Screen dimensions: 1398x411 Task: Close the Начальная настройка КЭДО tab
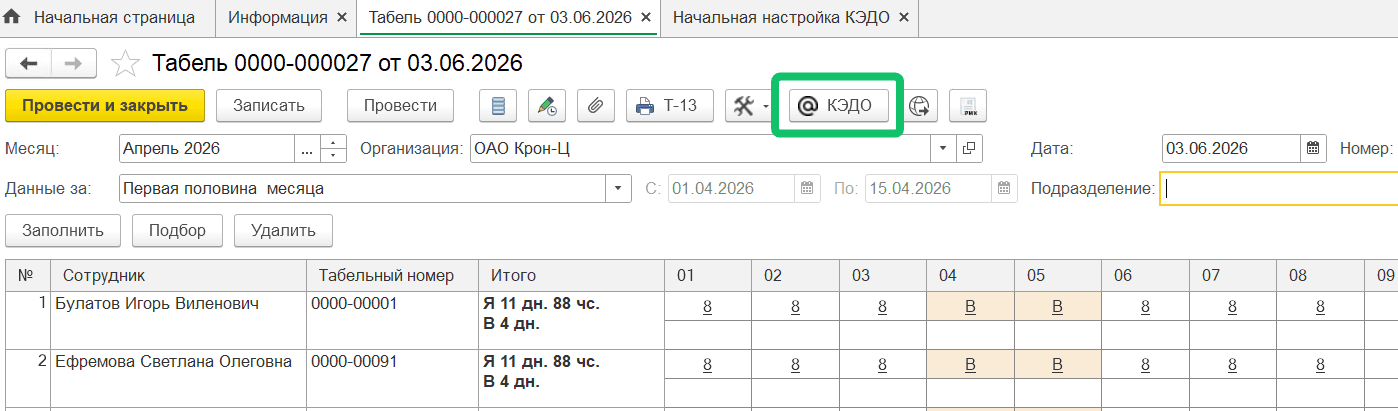point(905,18)
